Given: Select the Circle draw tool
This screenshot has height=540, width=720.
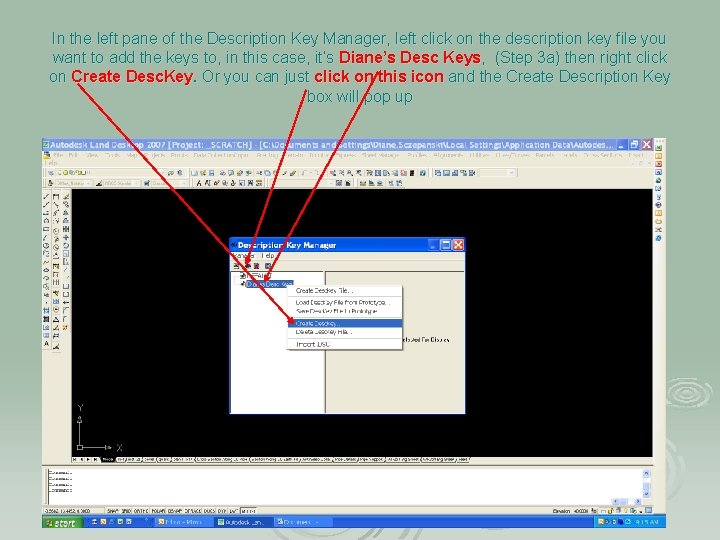Looking at the screenshot, I should (46, 246).
